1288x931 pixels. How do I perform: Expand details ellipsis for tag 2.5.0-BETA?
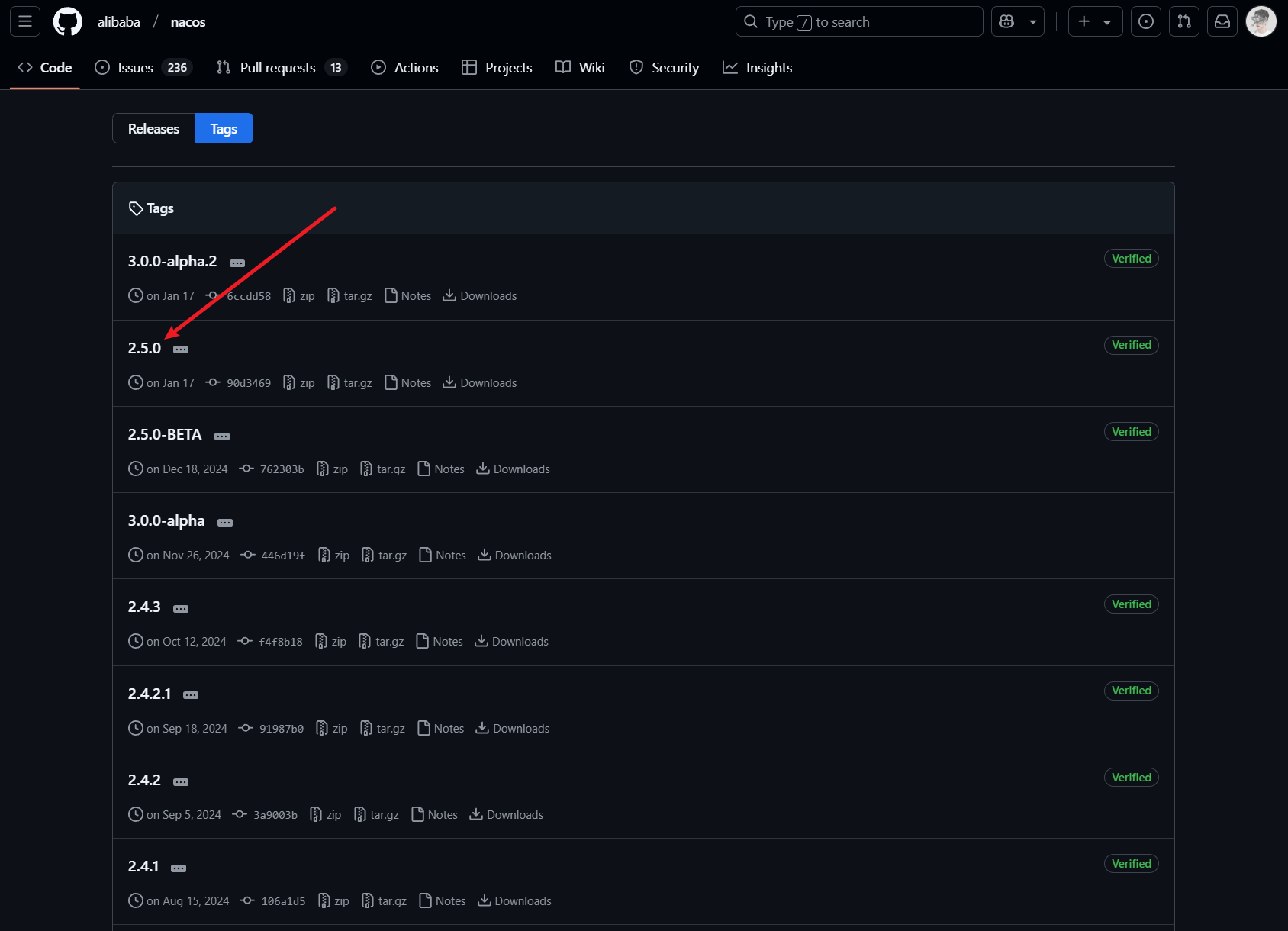pos(222,437)
